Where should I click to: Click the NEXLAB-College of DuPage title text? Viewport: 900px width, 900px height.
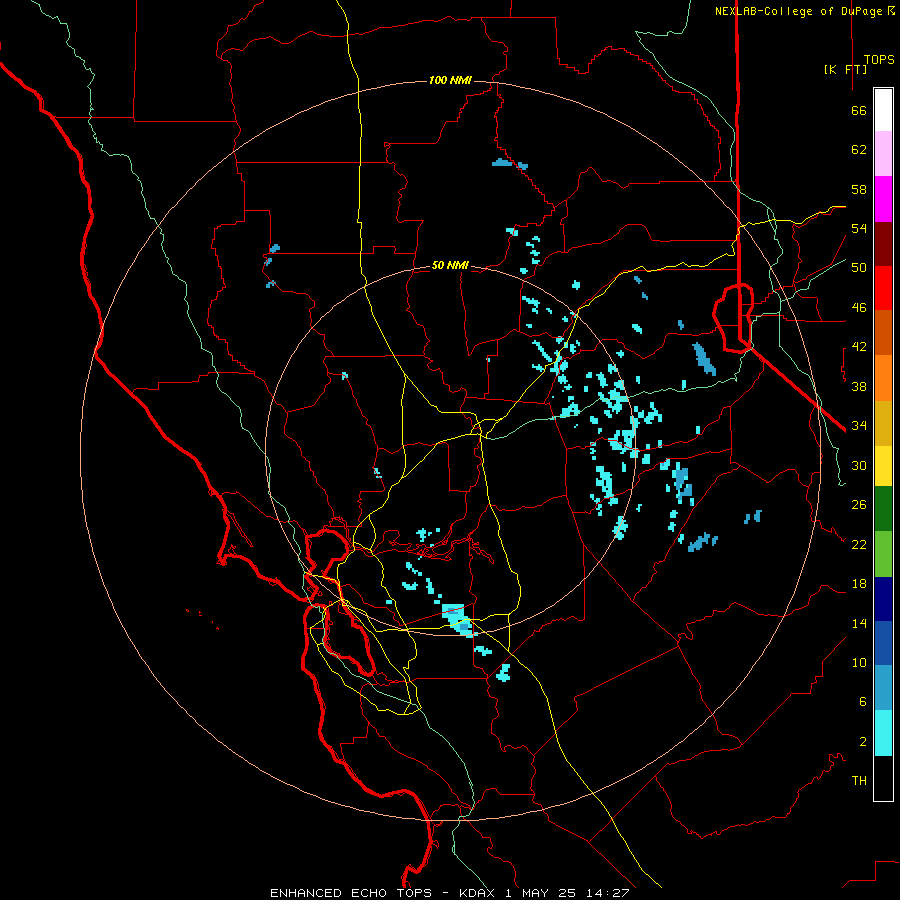pos(798,11)
